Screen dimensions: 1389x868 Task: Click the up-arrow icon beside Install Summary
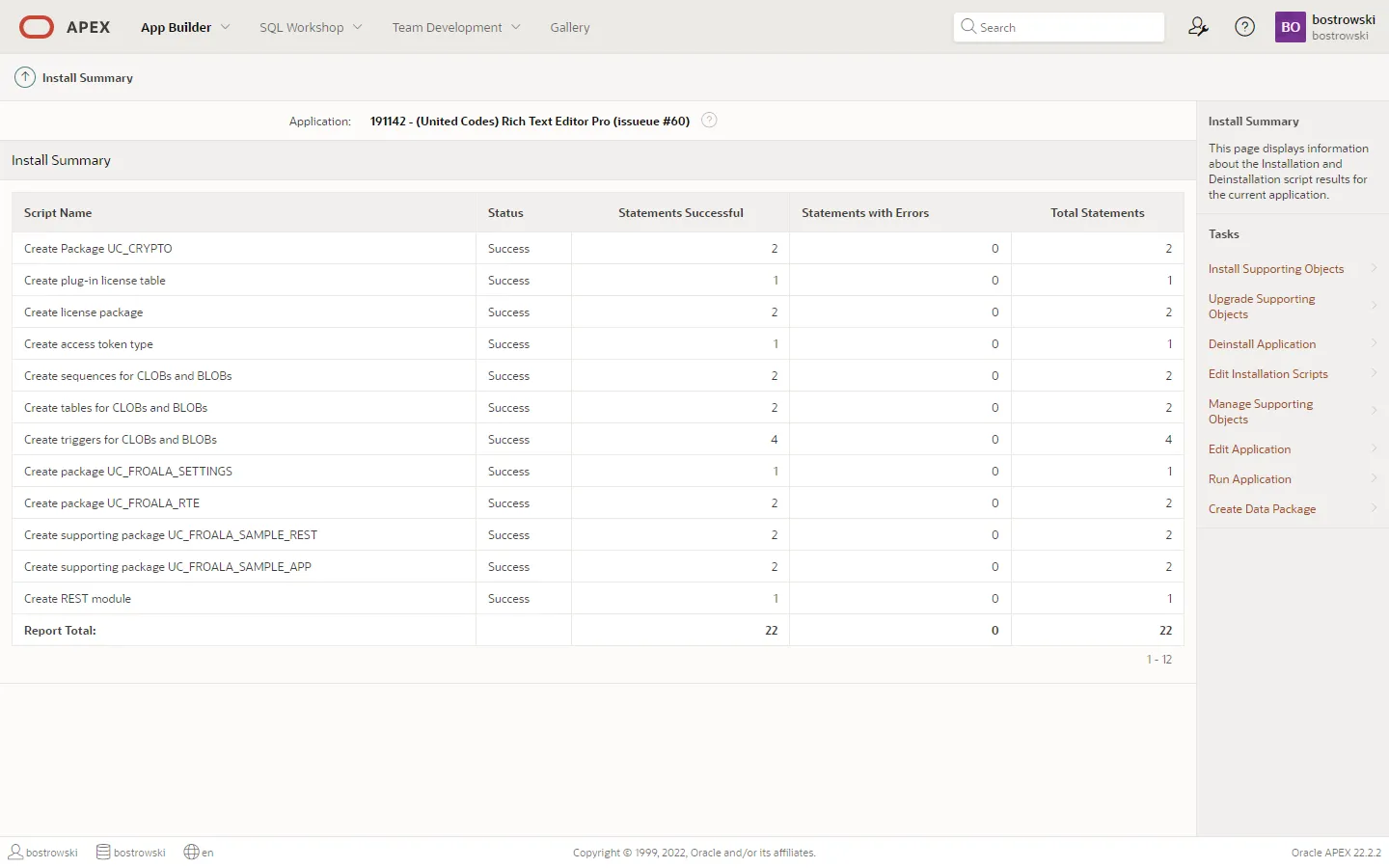click(x=25, y=77)
